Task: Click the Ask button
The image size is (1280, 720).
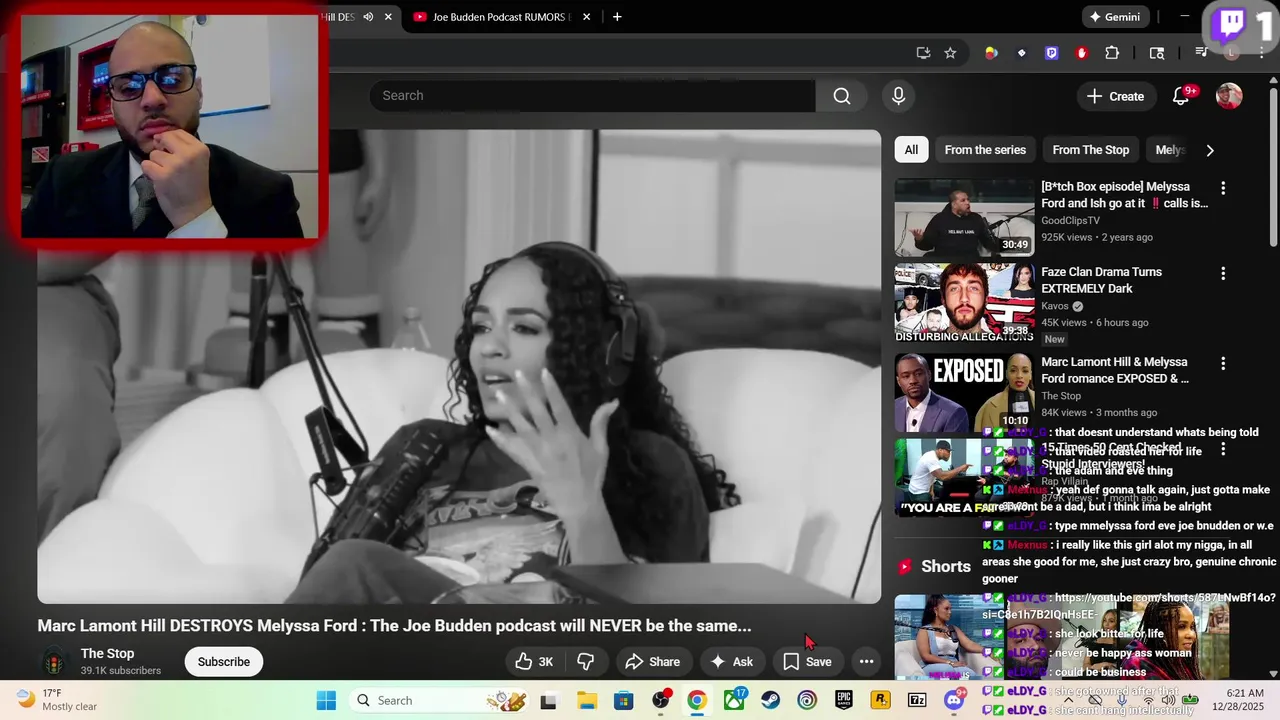Action: (731, 661)
